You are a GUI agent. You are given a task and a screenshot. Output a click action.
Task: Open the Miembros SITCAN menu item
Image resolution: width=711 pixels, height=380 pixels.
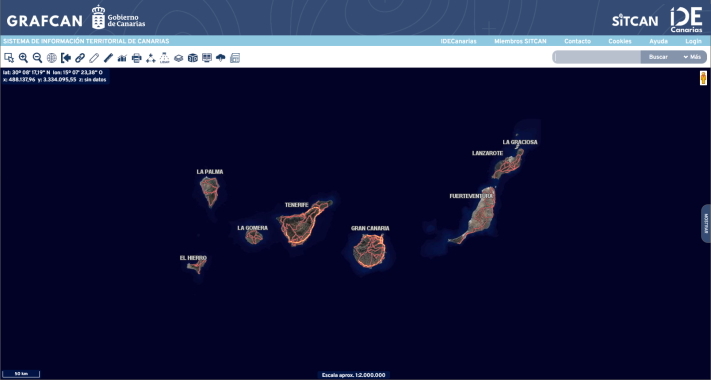click(520, 41)
